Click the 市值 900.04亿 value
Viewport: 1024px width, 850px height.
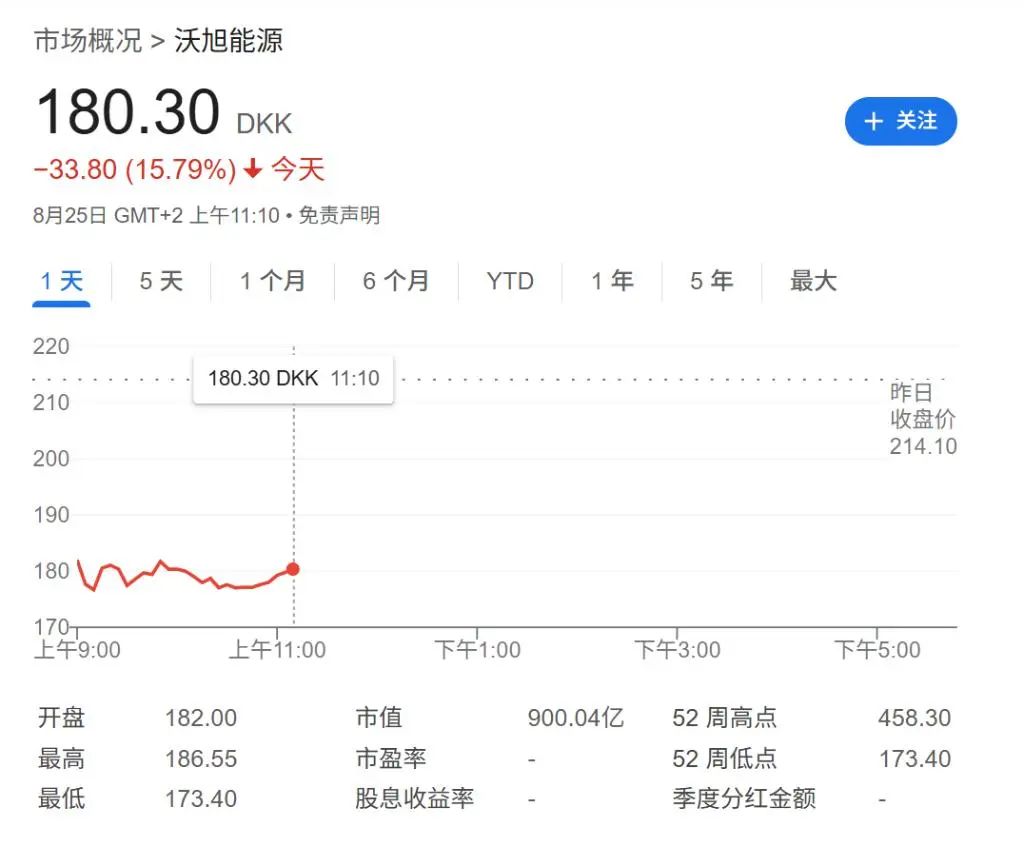[575, 718]
